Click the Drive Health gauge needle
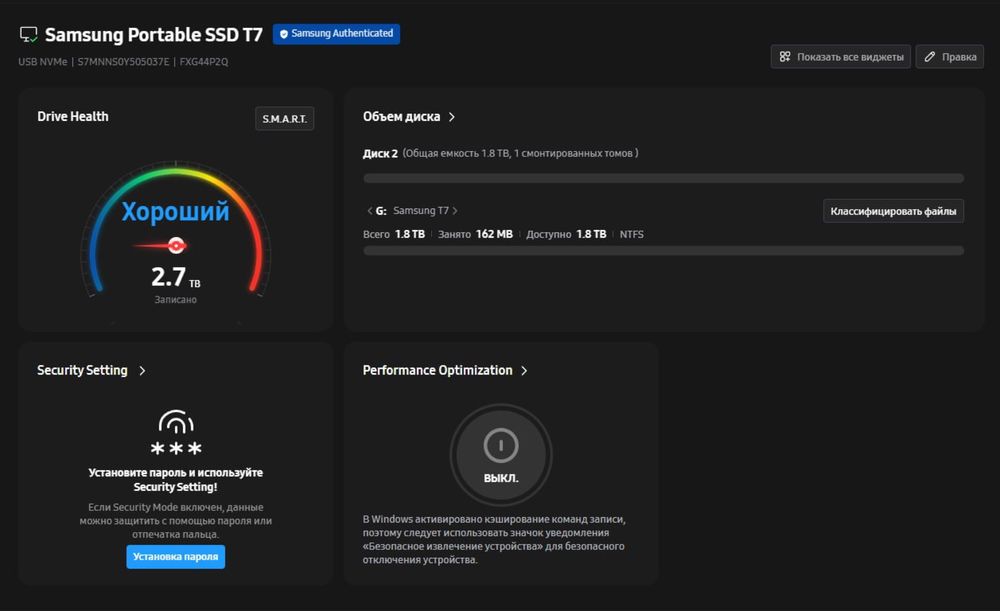 (160, 245)
